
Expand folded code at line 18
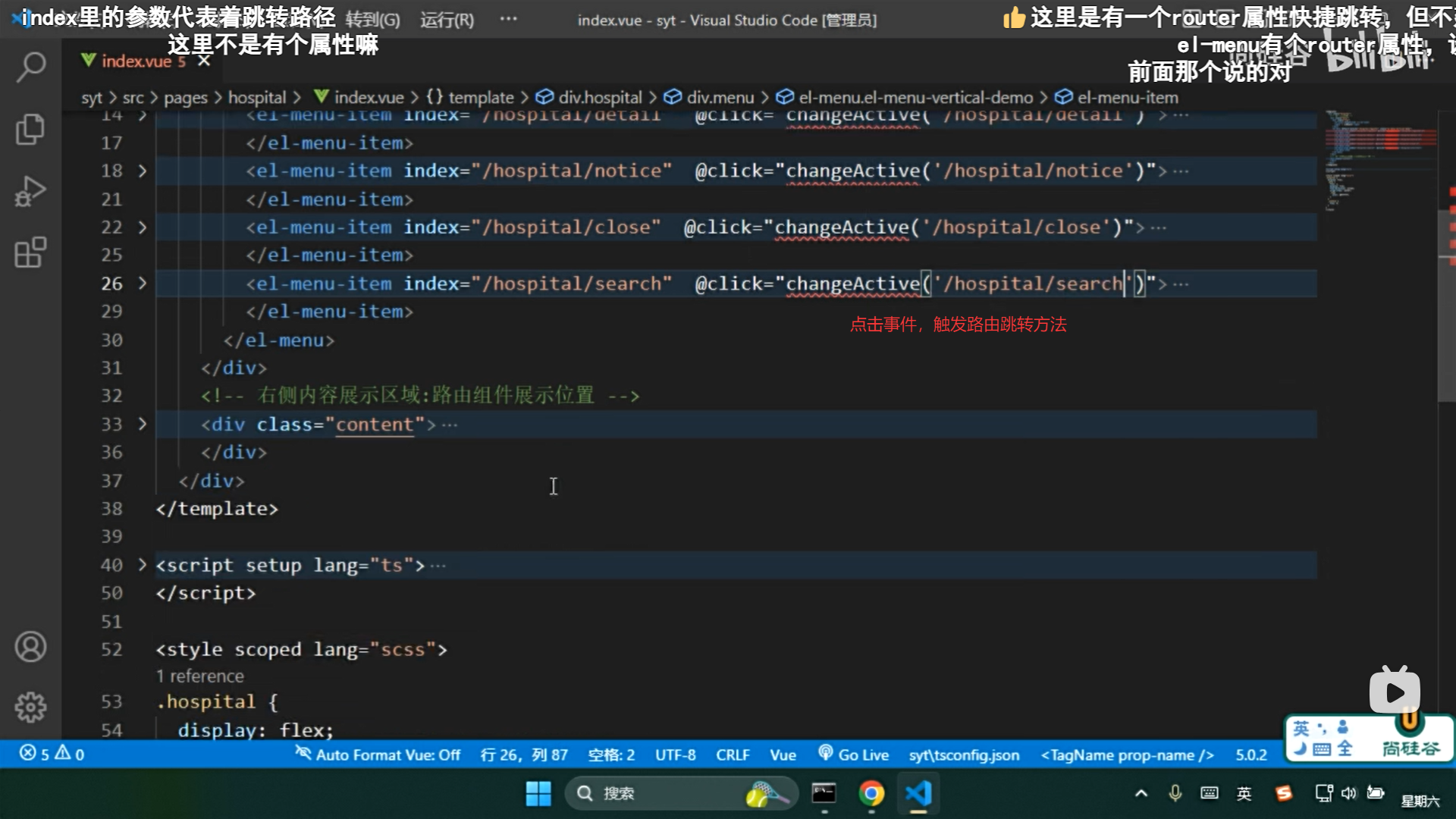tap(143, 171)
